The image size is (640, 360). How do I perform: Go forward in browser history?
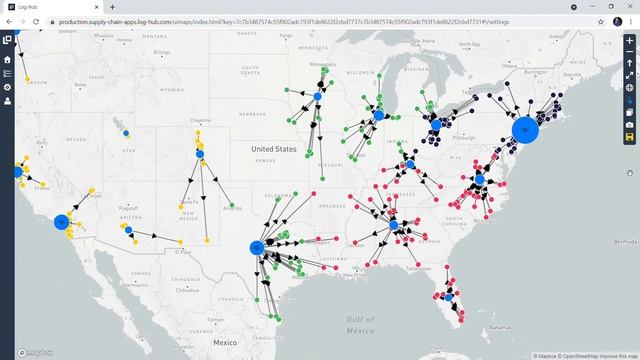tap(22, 22)
